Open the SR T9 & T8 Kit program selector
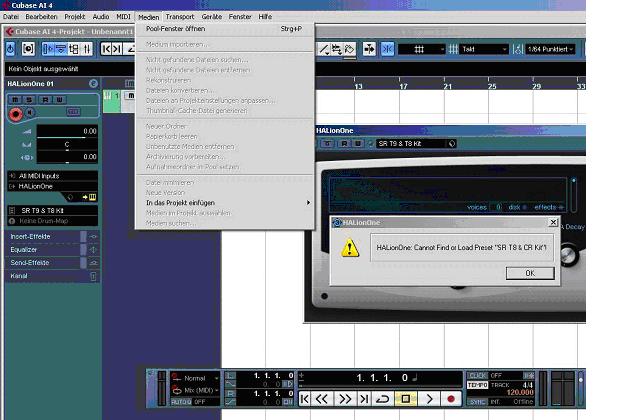 click(x=53, y=211)
